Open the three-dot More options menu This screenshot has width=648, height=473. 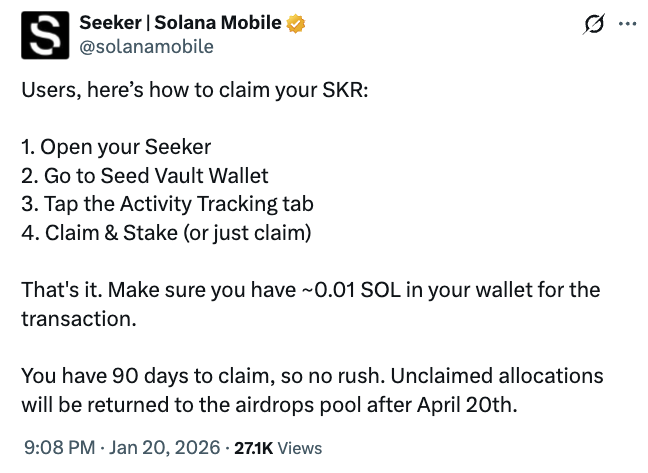tap(627, 23)
